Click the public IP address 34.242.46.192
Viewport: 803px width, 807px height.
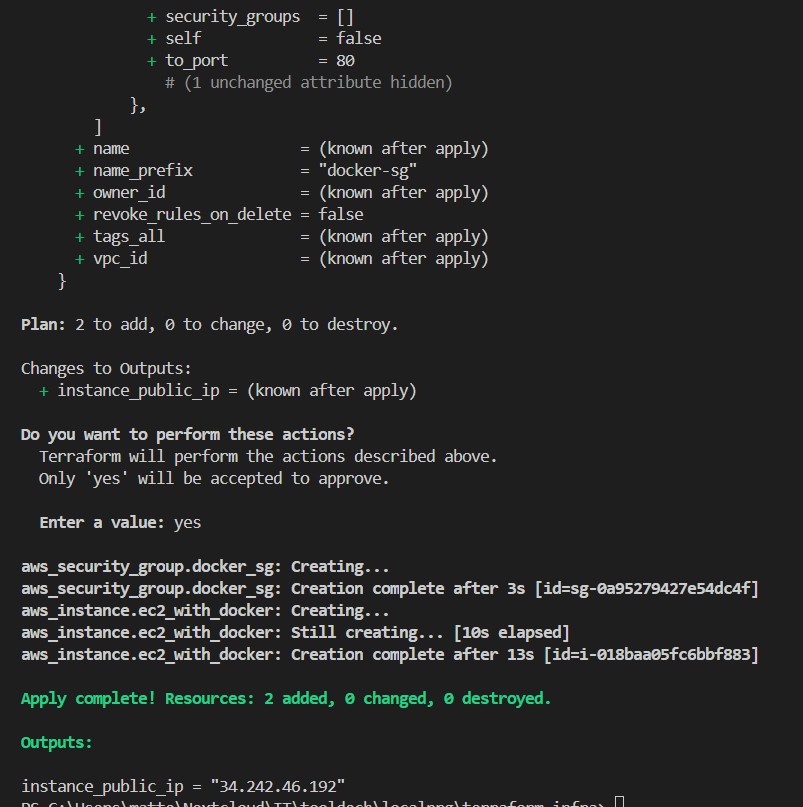pos(277,786)
